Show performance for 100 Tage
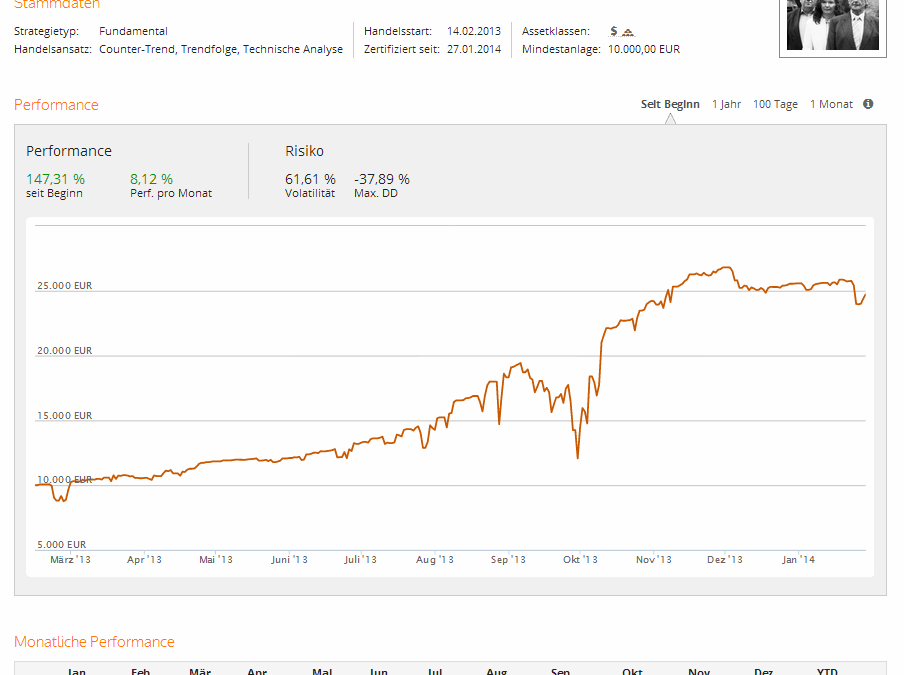 (x=775, y=104)
